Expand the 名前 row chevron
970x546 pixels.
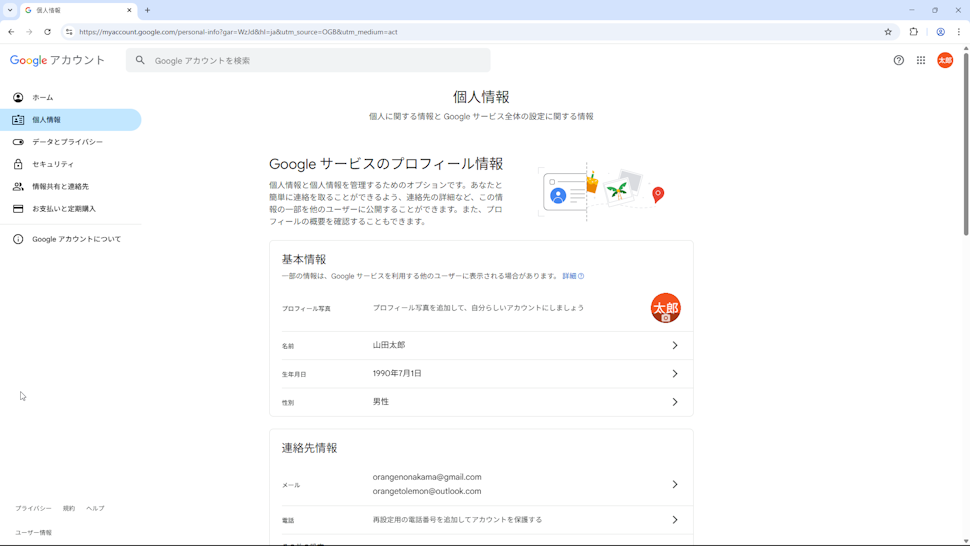(x=675, y=345)
